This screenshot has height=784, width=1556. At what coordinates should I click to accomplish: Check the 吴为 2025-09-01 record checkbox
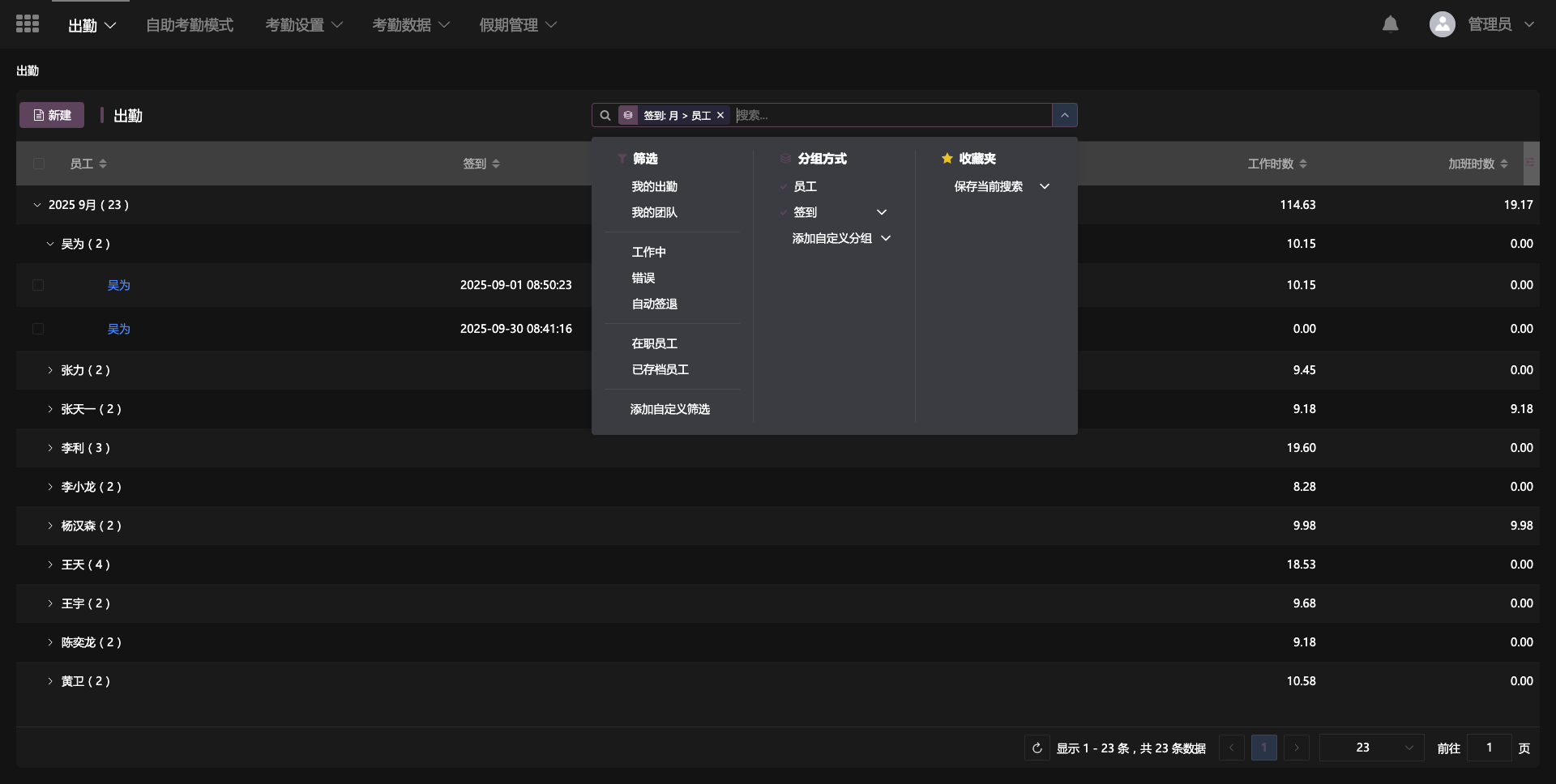[38, 285]
